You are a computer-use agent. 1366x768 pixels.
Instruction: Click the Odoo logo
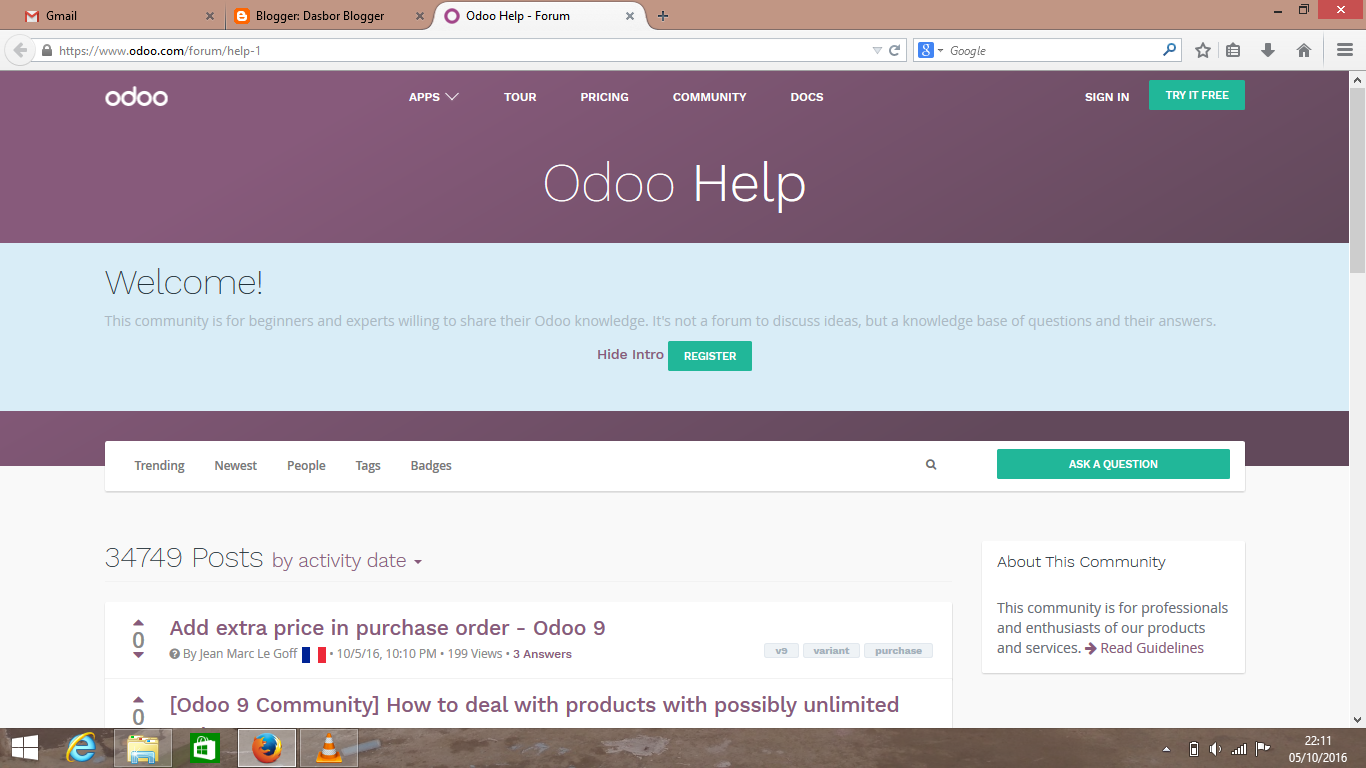[x=136, y=96]
